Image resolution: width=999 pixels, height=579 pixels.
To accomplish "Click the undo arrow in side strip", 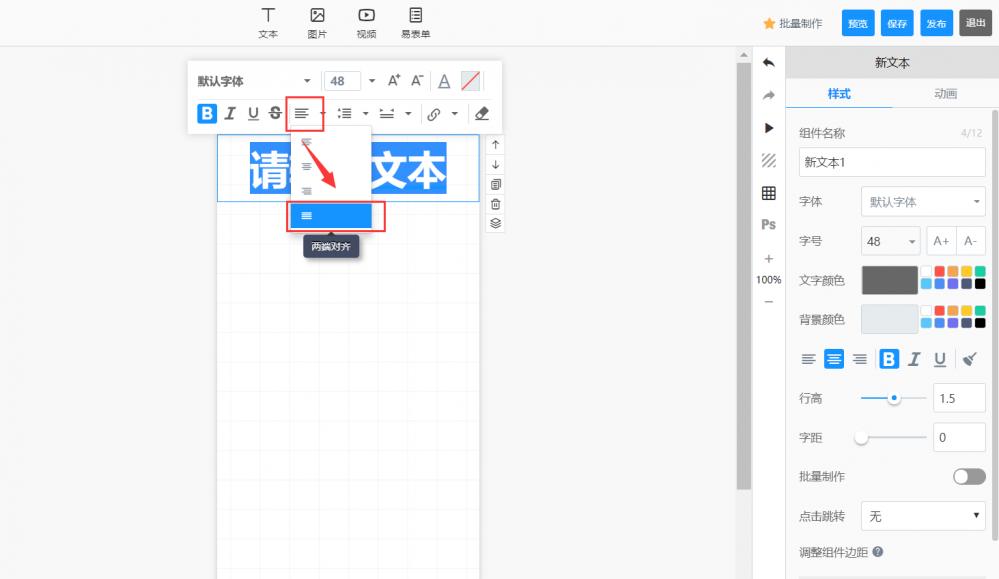I will click(x=768, y=62).
